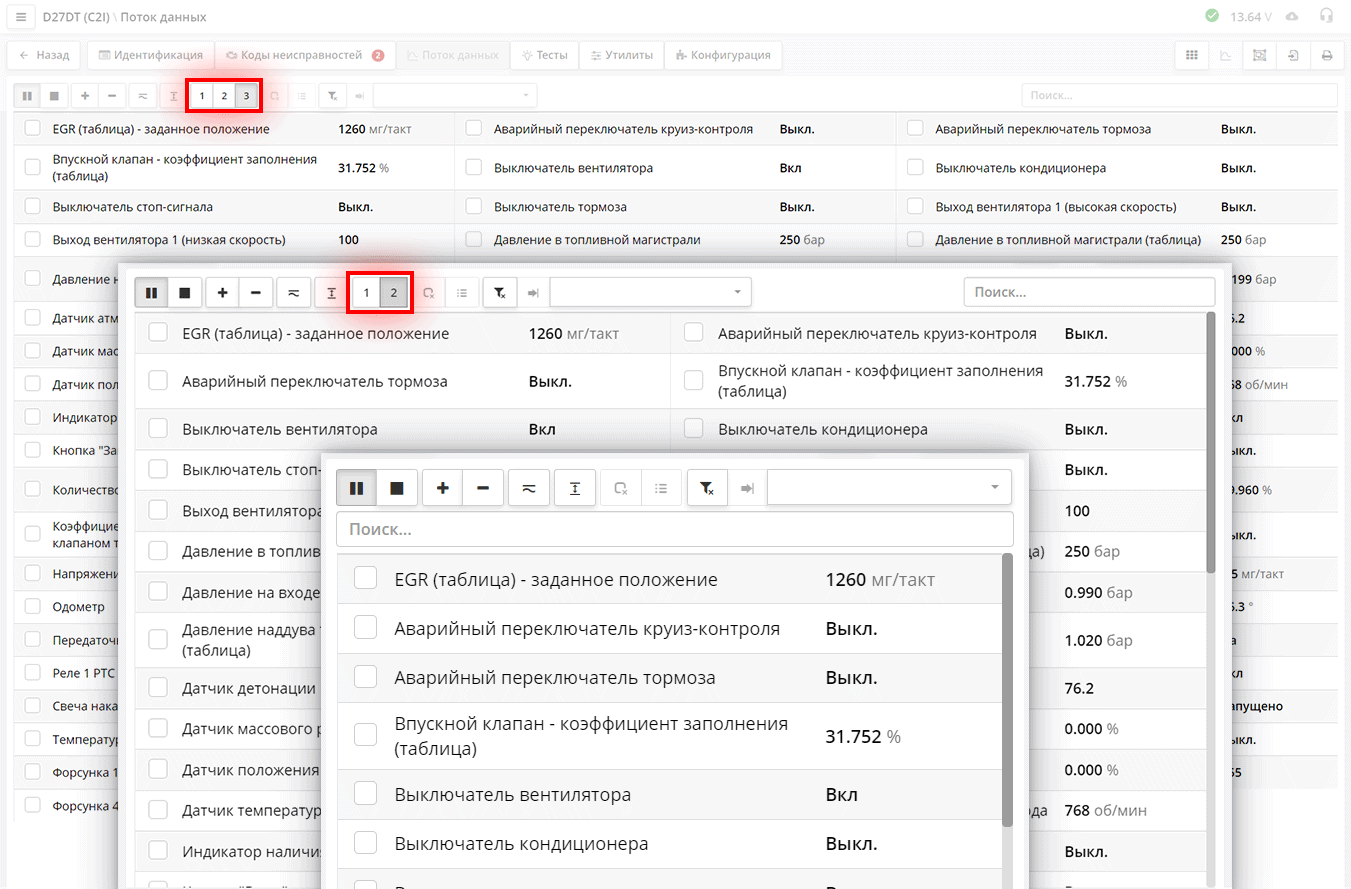
Task: Check Выход вентилятора 1 (низкая скорость) in back panel
Action: pos(33,240)
